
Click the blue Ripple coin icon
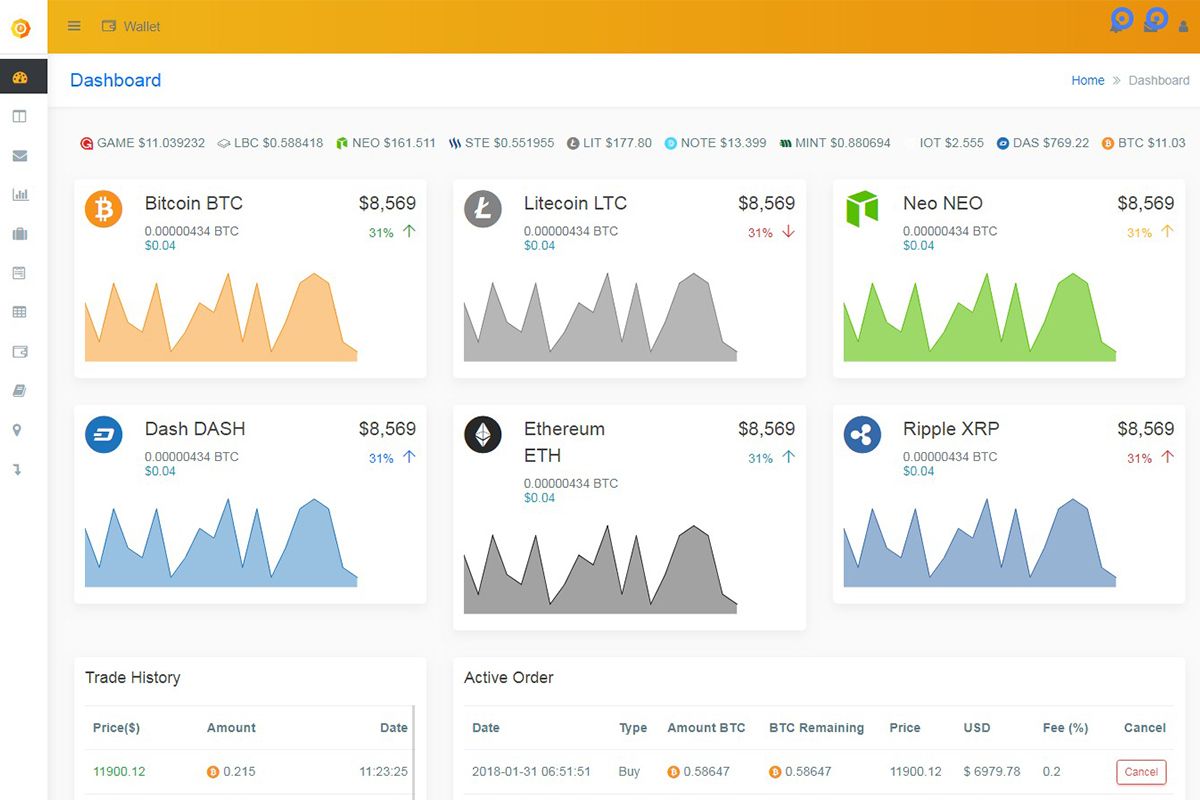862,435
